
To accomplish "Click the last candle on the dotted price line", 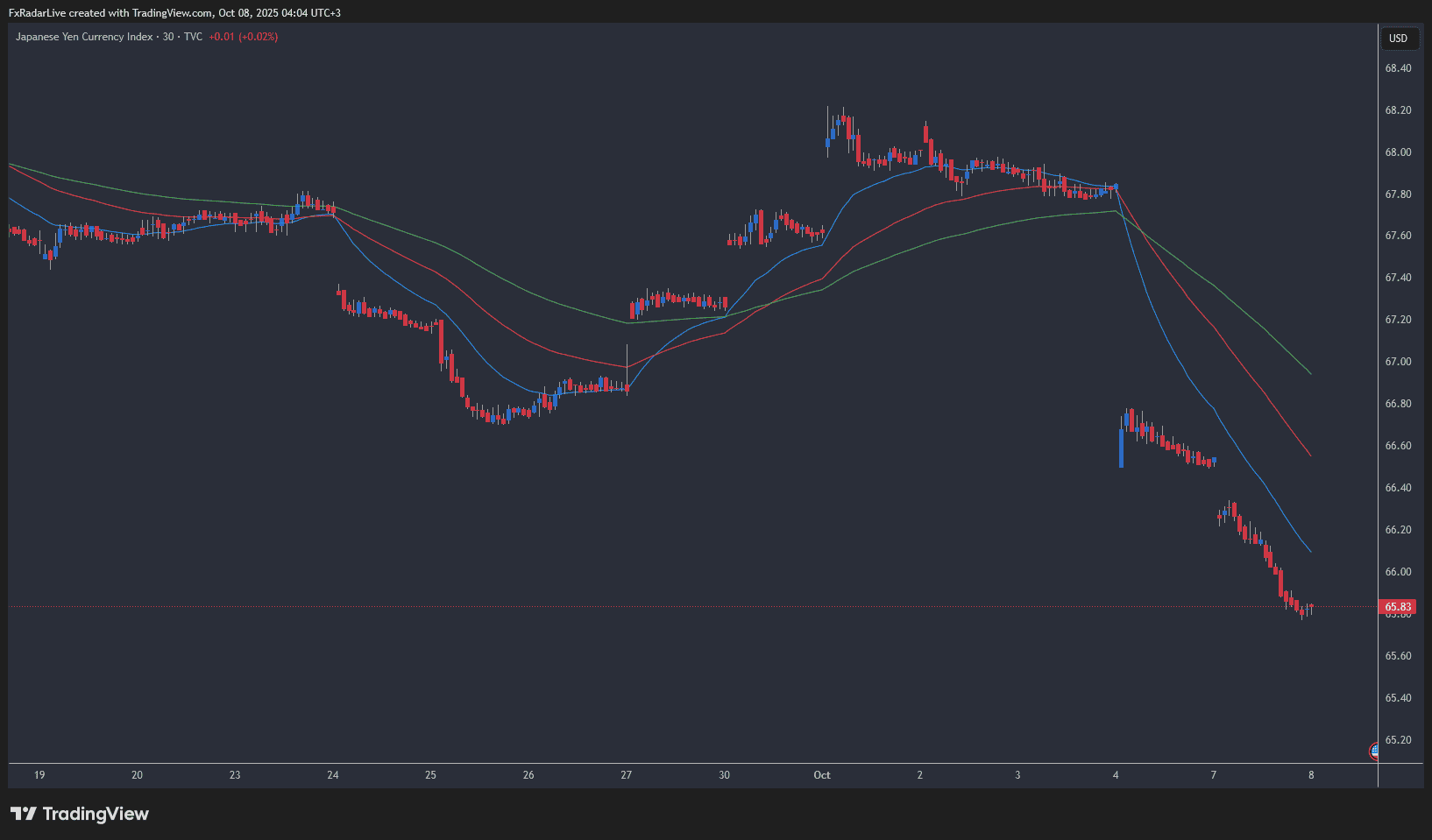I will click(1310, 607).
